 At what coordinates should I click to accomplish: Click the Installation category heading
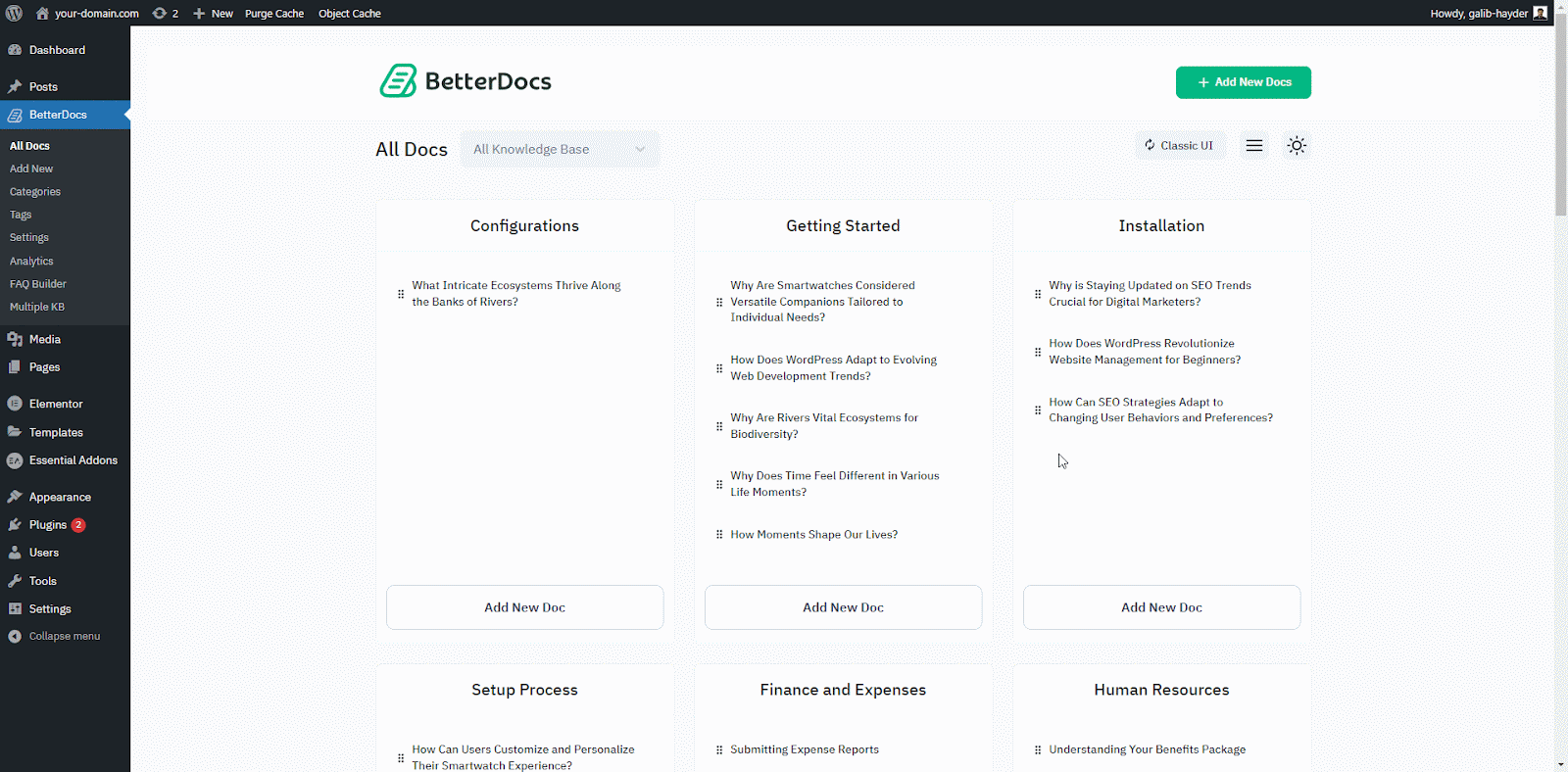[1161, 225]
